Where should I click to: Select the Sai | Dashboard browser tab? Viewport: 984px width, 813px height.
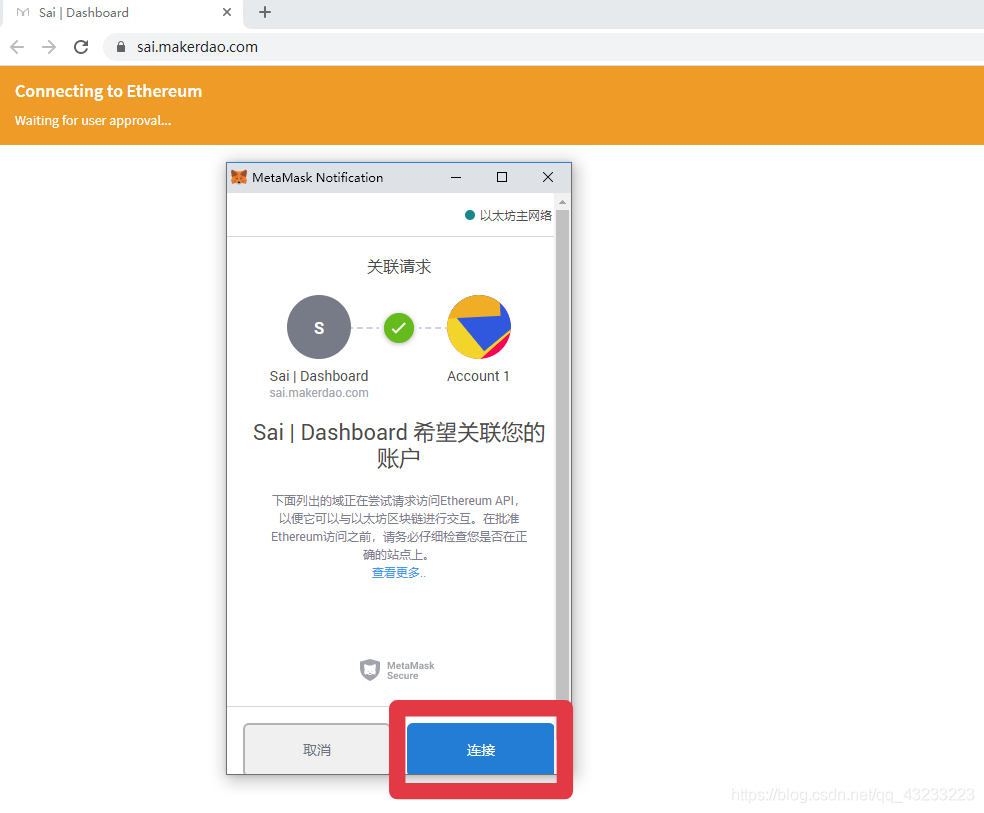(122, 13)
